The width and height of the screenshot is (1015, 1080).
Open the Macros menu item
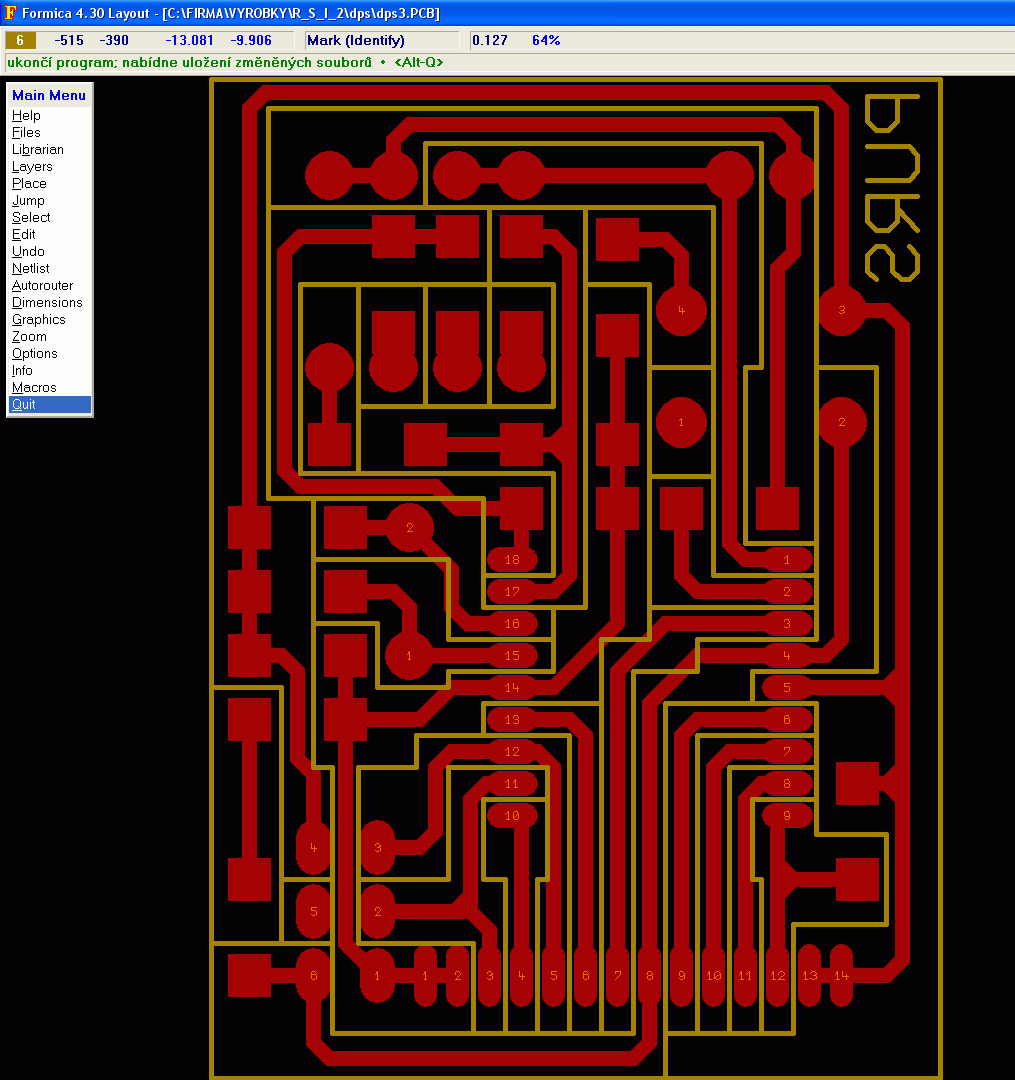34,388
